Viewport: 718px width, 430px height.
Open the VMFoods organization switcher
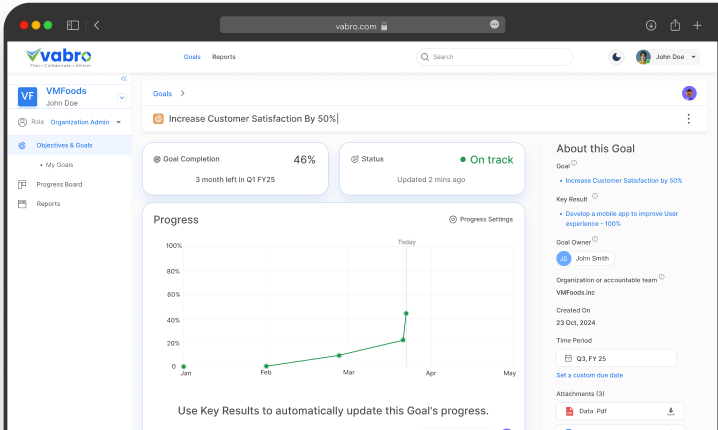[122, 97]
